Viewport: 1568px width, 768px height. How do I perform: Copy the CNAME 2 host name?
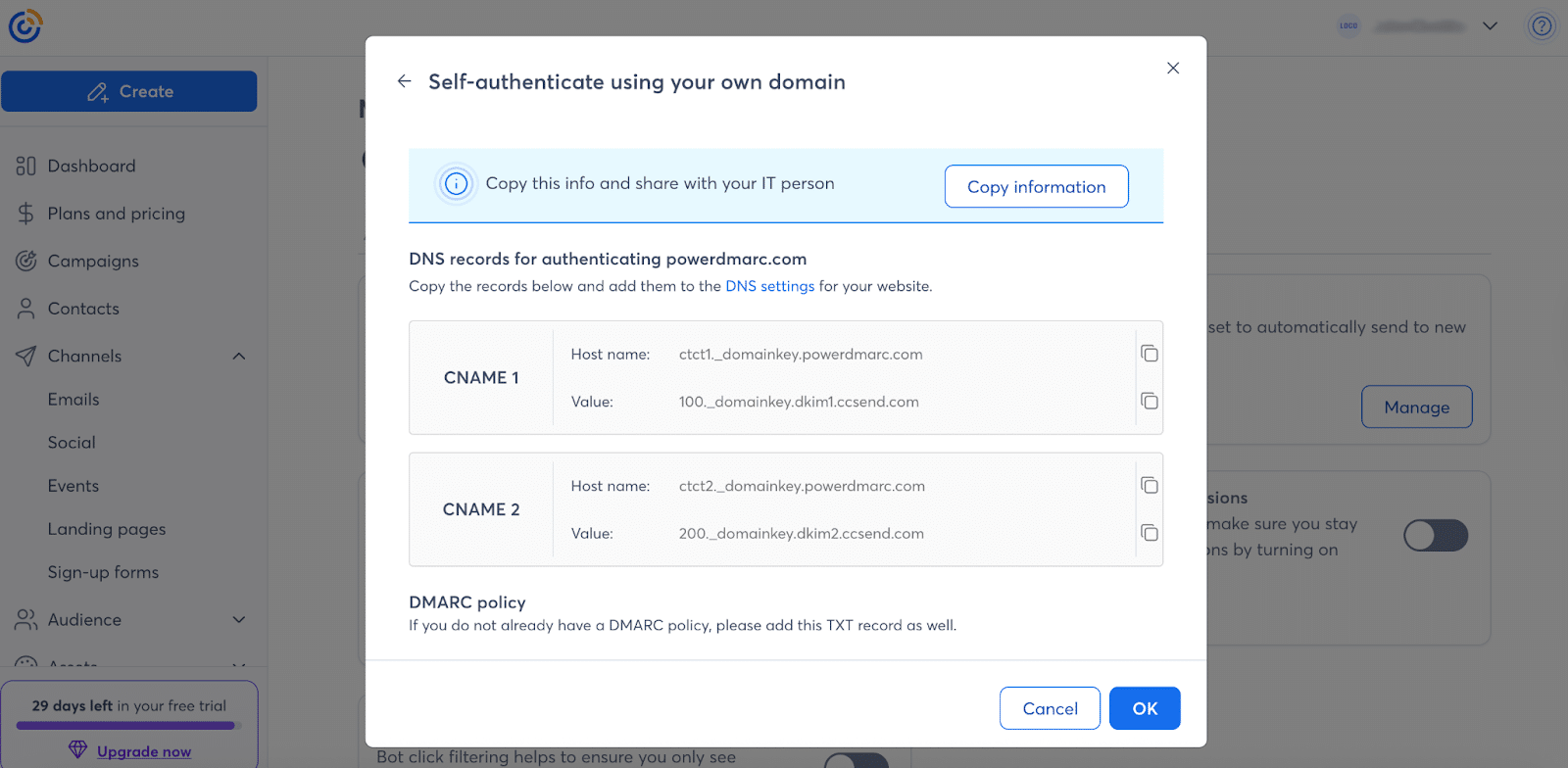pyautogui.click(x=1150, y=486)
